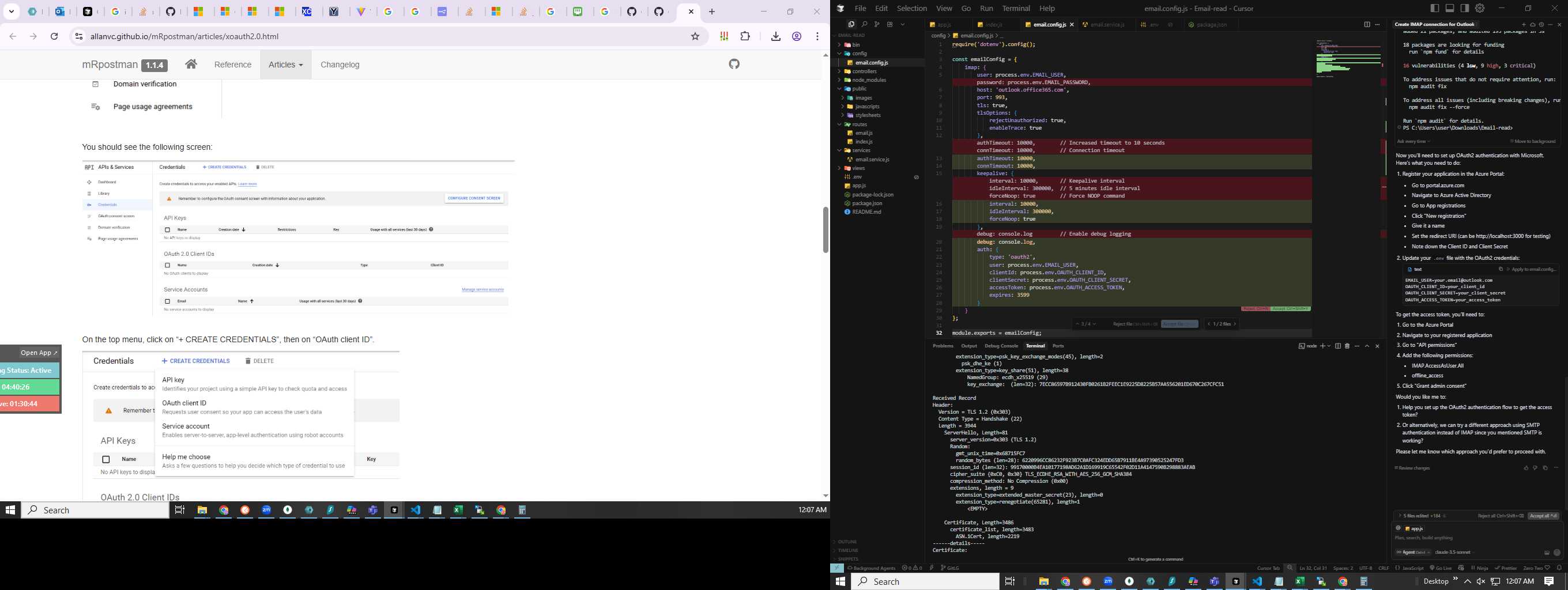Open the Windows notification center icon

coord(1548,581)
